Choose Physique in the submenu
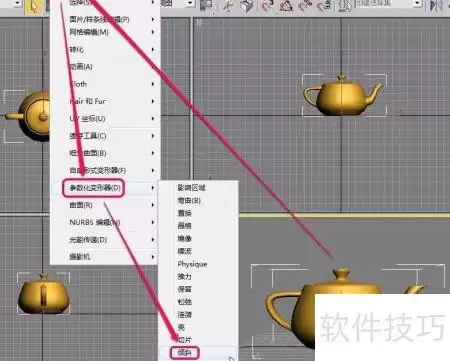 [x=192, y=264]
